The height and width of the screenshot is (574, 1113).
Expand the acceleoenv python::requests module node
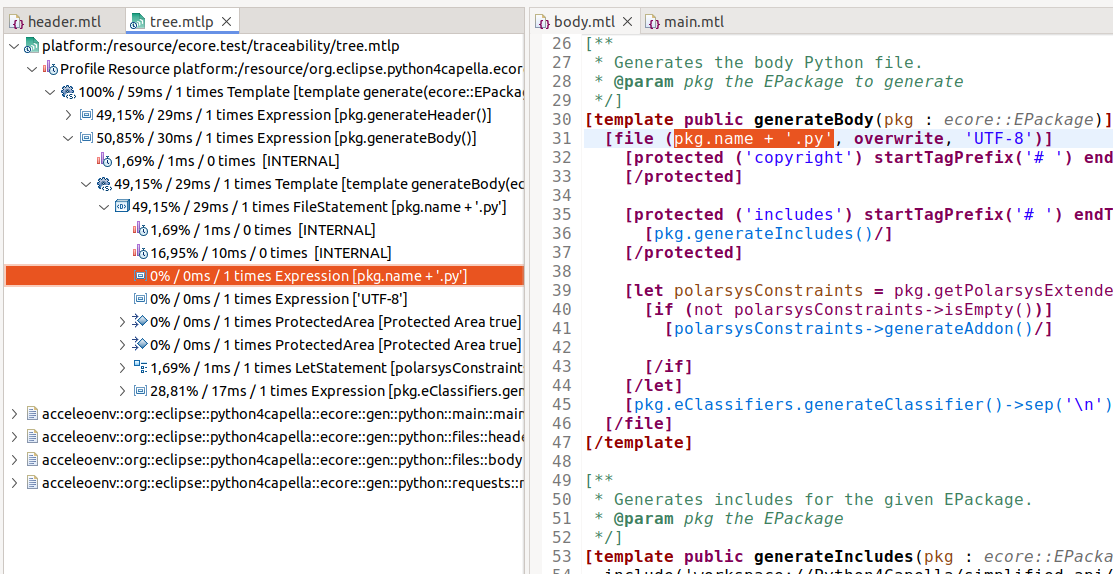point(14,482)
